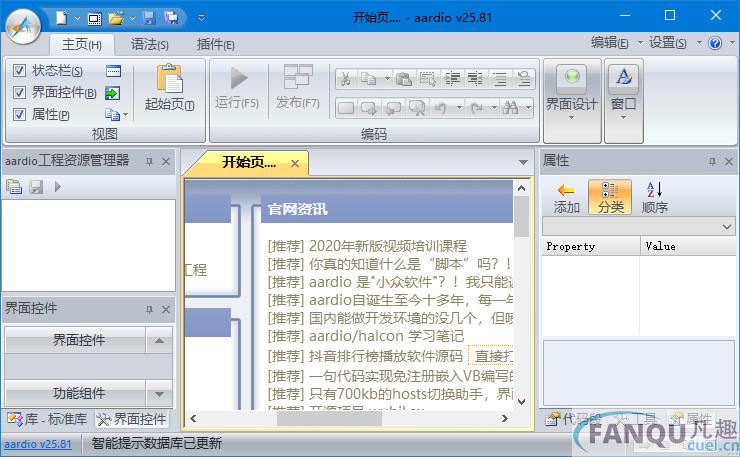Run the program with 运行(F5)

[237, 87]
